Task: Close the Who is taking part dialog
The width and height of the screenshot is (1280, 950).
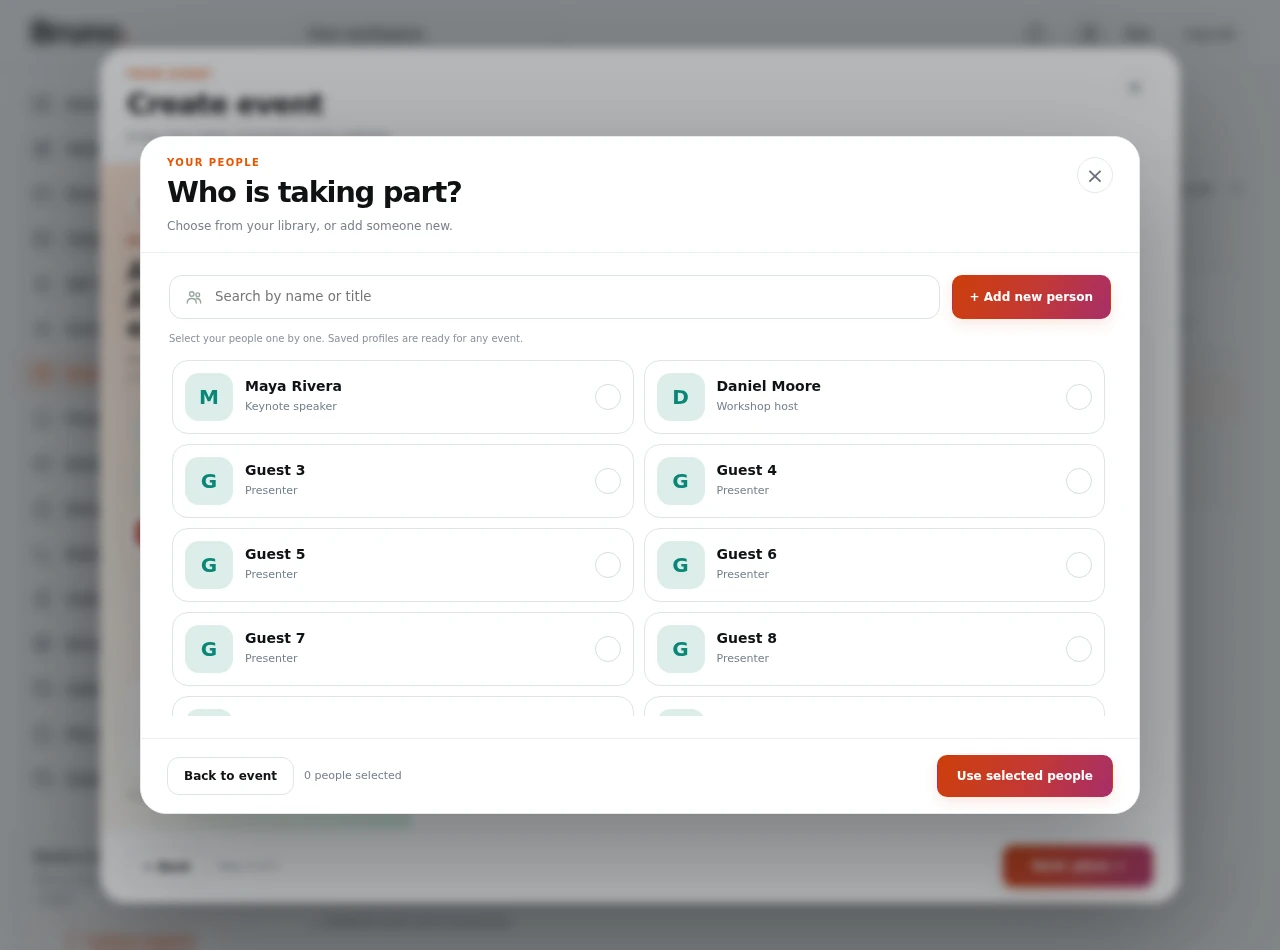Action: tap(1095, 176)
